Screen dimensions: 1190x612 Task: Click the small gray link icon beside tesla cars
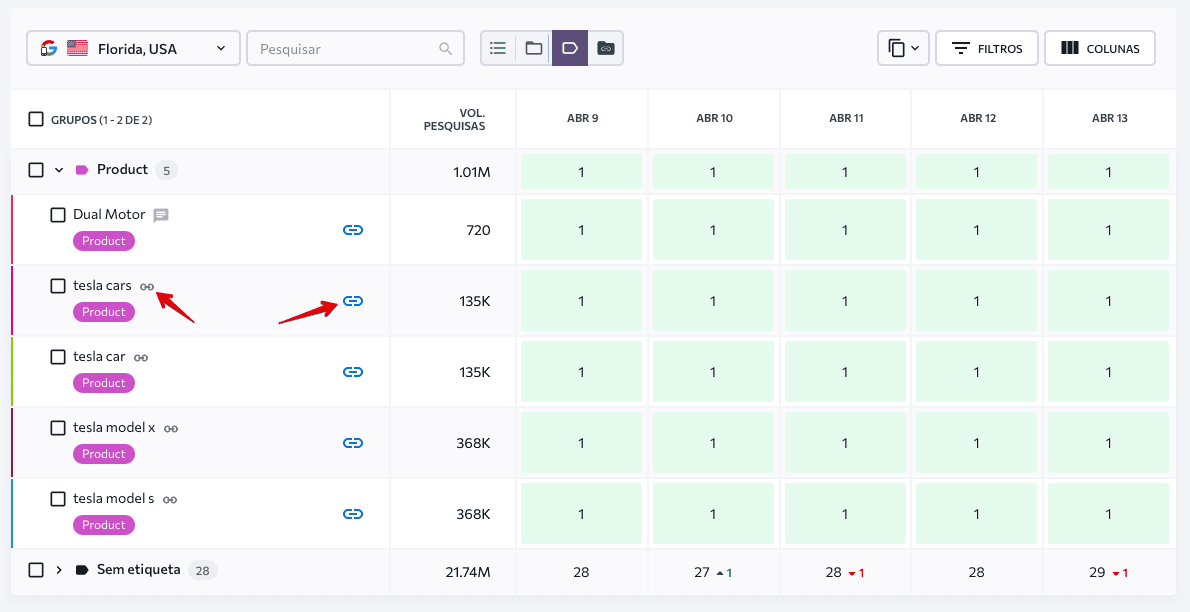click(x=147, y=287)
